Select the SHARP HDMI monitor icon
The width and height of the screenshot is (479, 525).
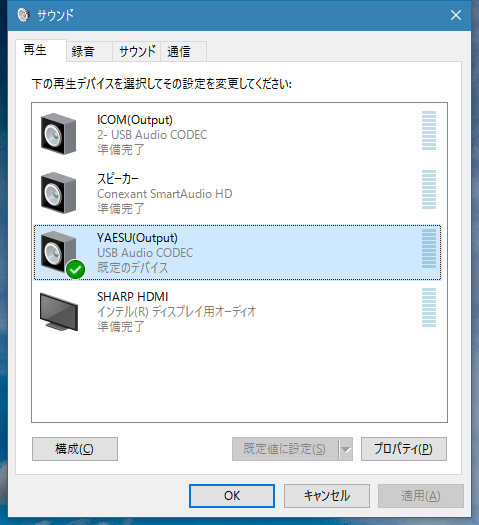click(59, 312)
